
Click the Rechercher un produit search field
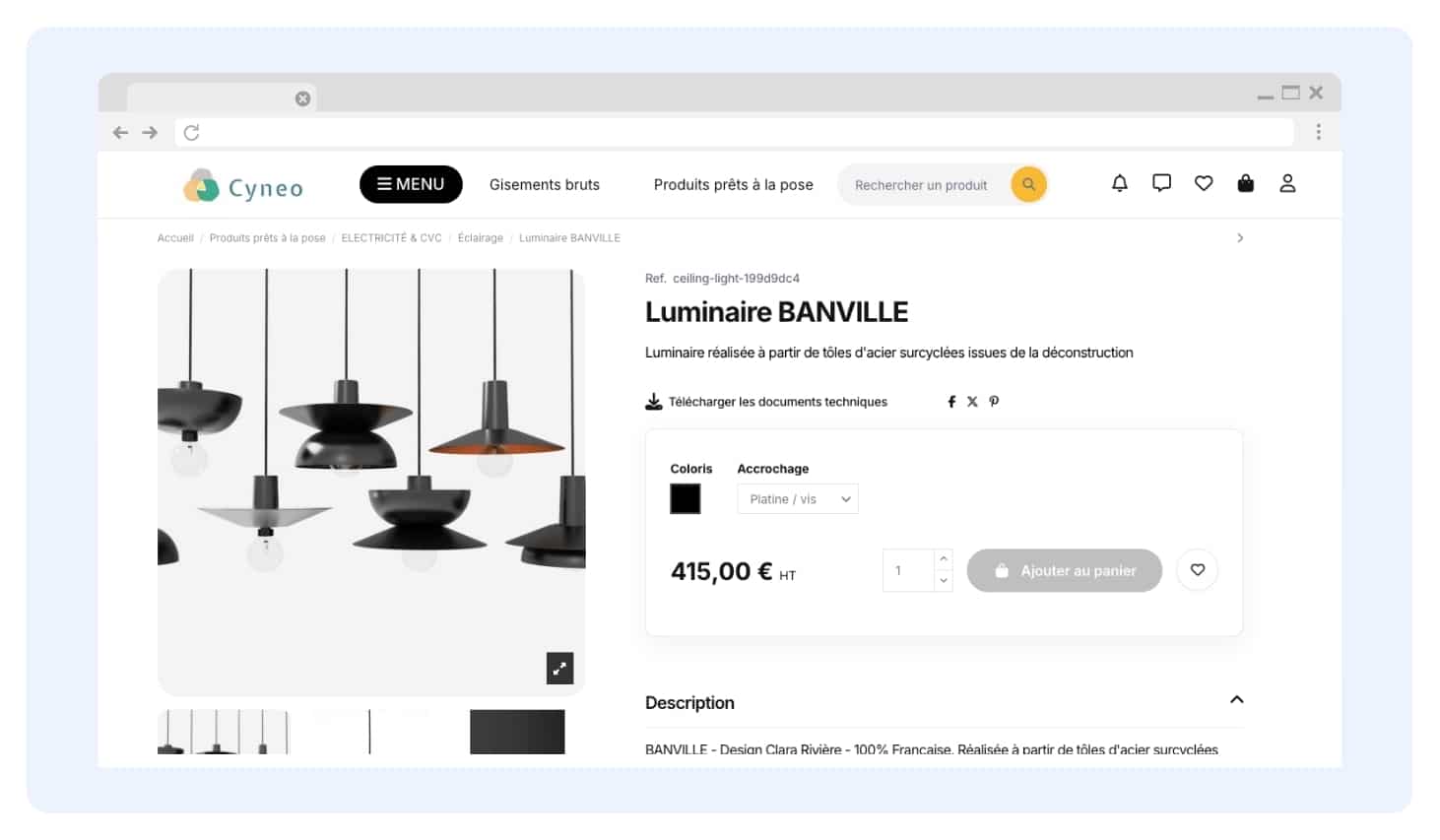click(x=923, y=185)
